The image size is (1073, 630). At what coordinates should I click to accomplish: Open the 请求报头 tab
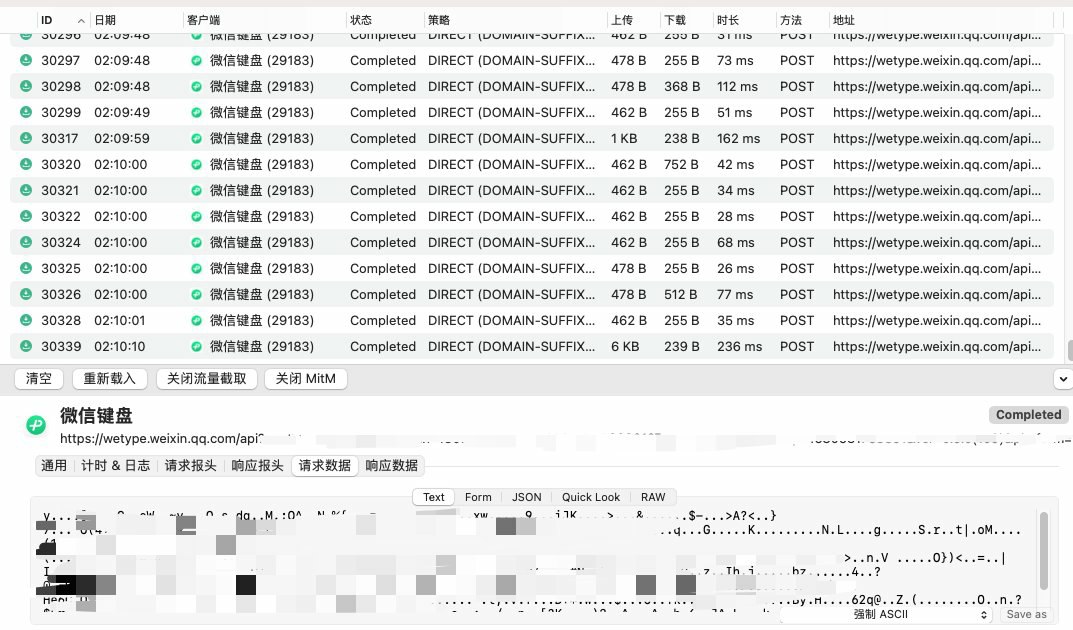click(x=190, y=466)
